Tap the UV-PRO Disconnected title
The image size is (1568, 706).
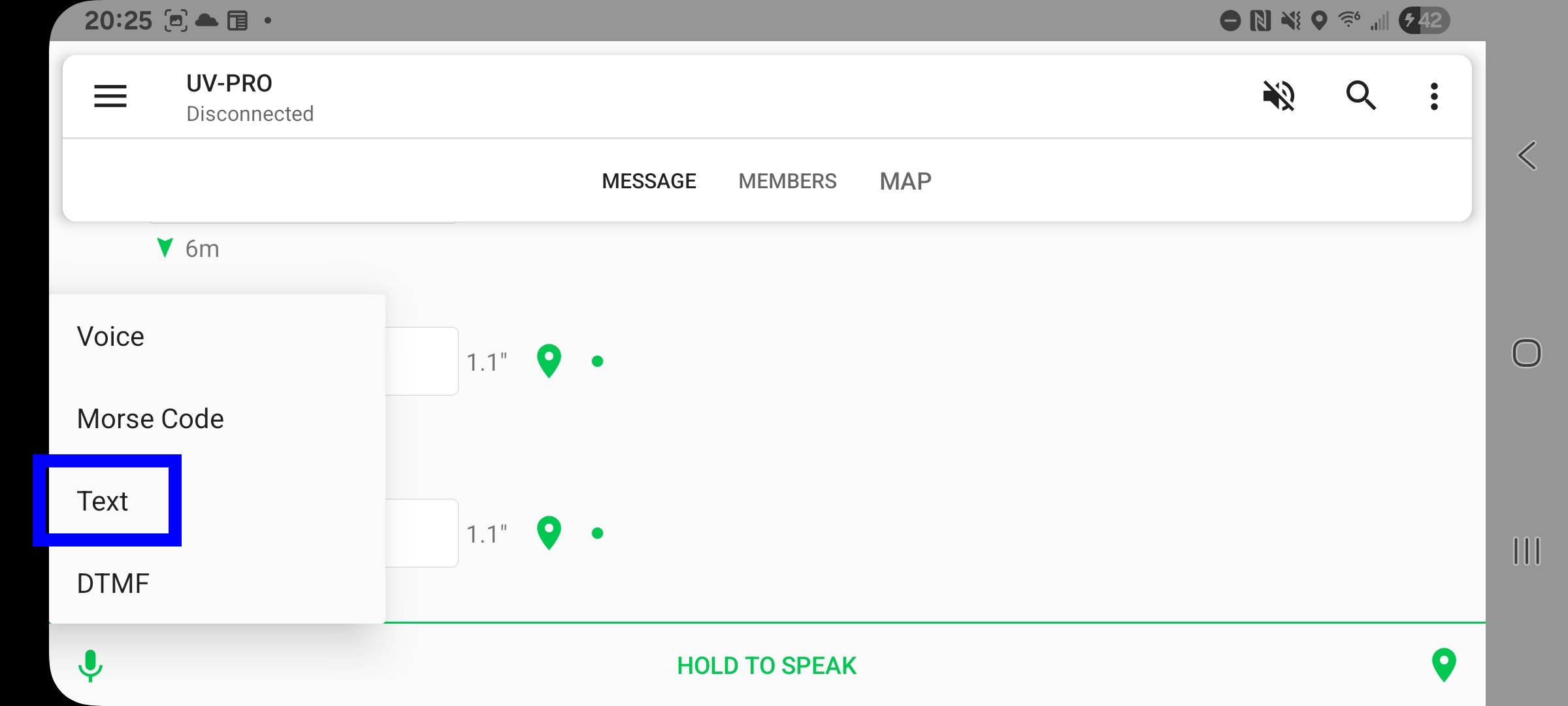click(x=250, y=97)
